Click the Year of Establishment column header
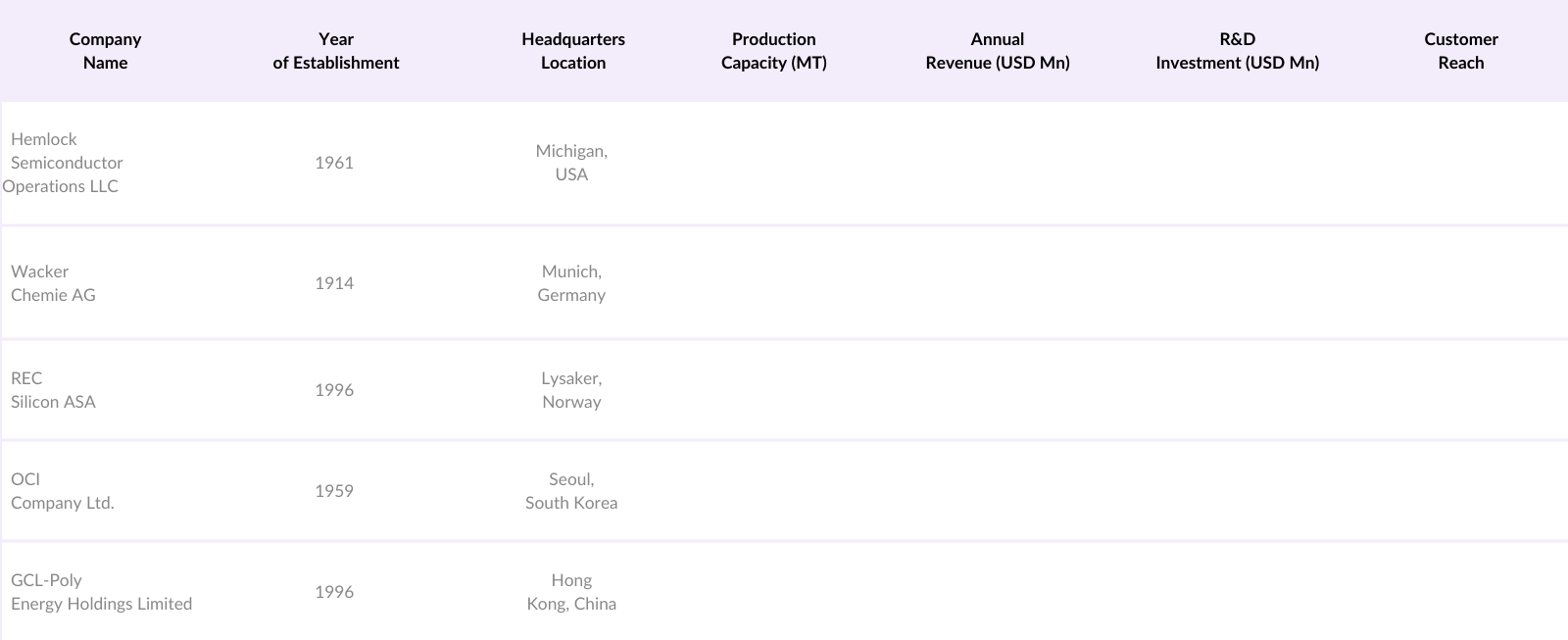 pyautogui.click(x=336, y=51)
